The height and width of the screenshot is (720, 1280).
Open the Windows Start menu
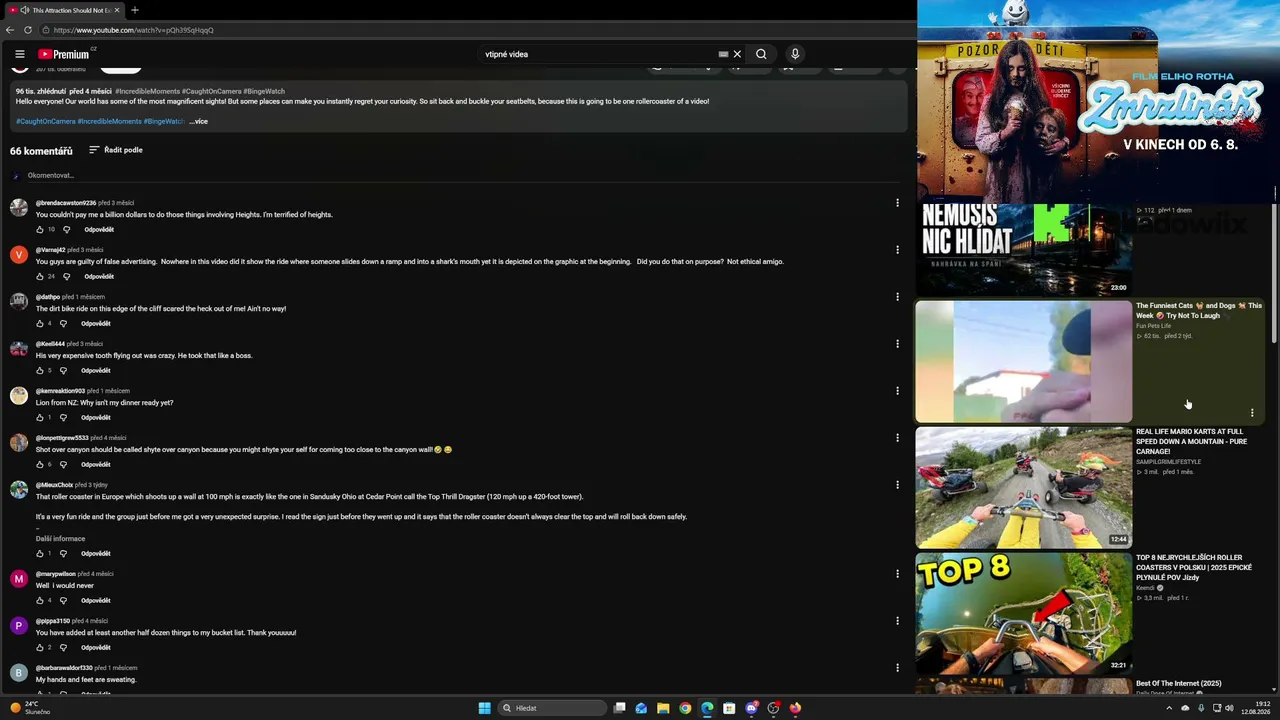[484, 708]
